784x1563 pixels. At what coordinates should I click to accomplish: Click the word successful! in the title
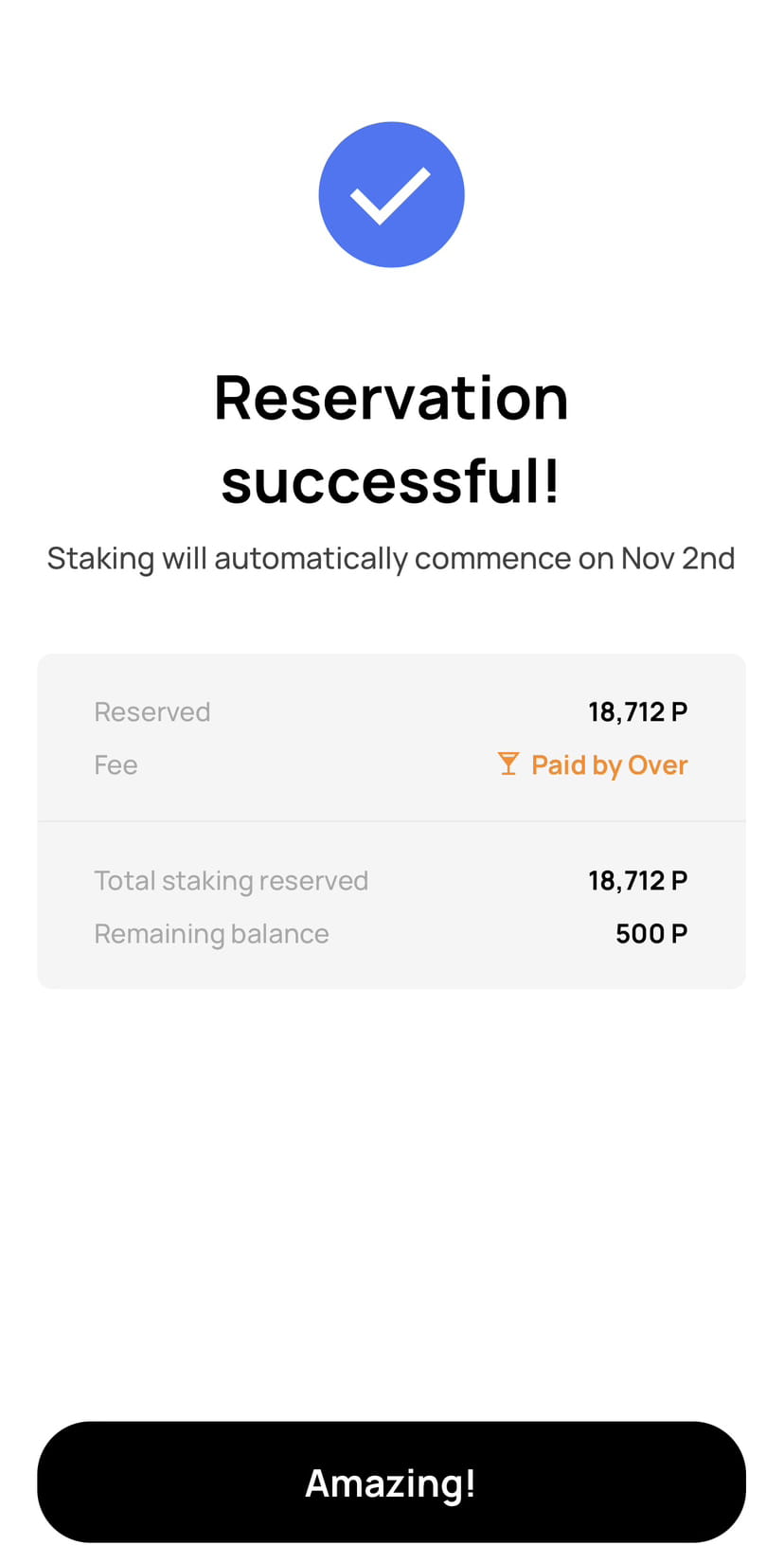(x=391, y=481)
